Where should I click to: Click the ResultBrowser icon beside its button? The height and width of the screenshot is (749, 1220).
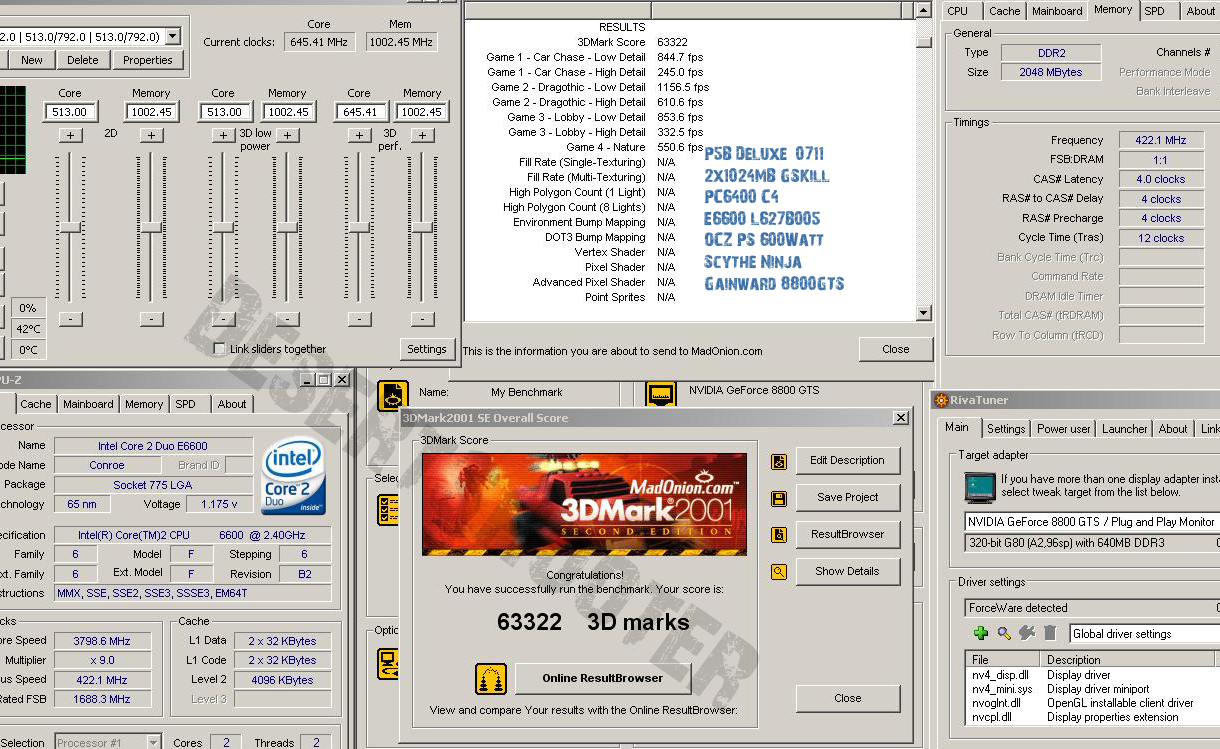778,535
